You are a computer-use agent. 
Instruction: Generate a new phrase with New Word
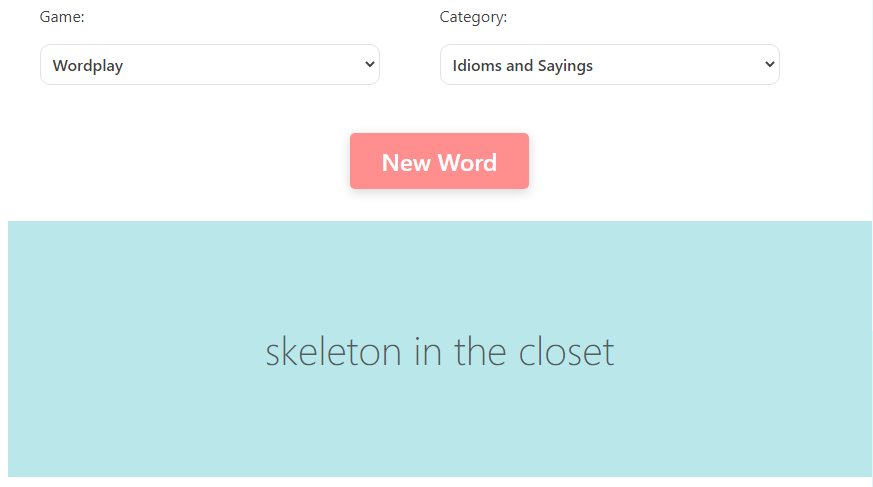tap(439, 161)
